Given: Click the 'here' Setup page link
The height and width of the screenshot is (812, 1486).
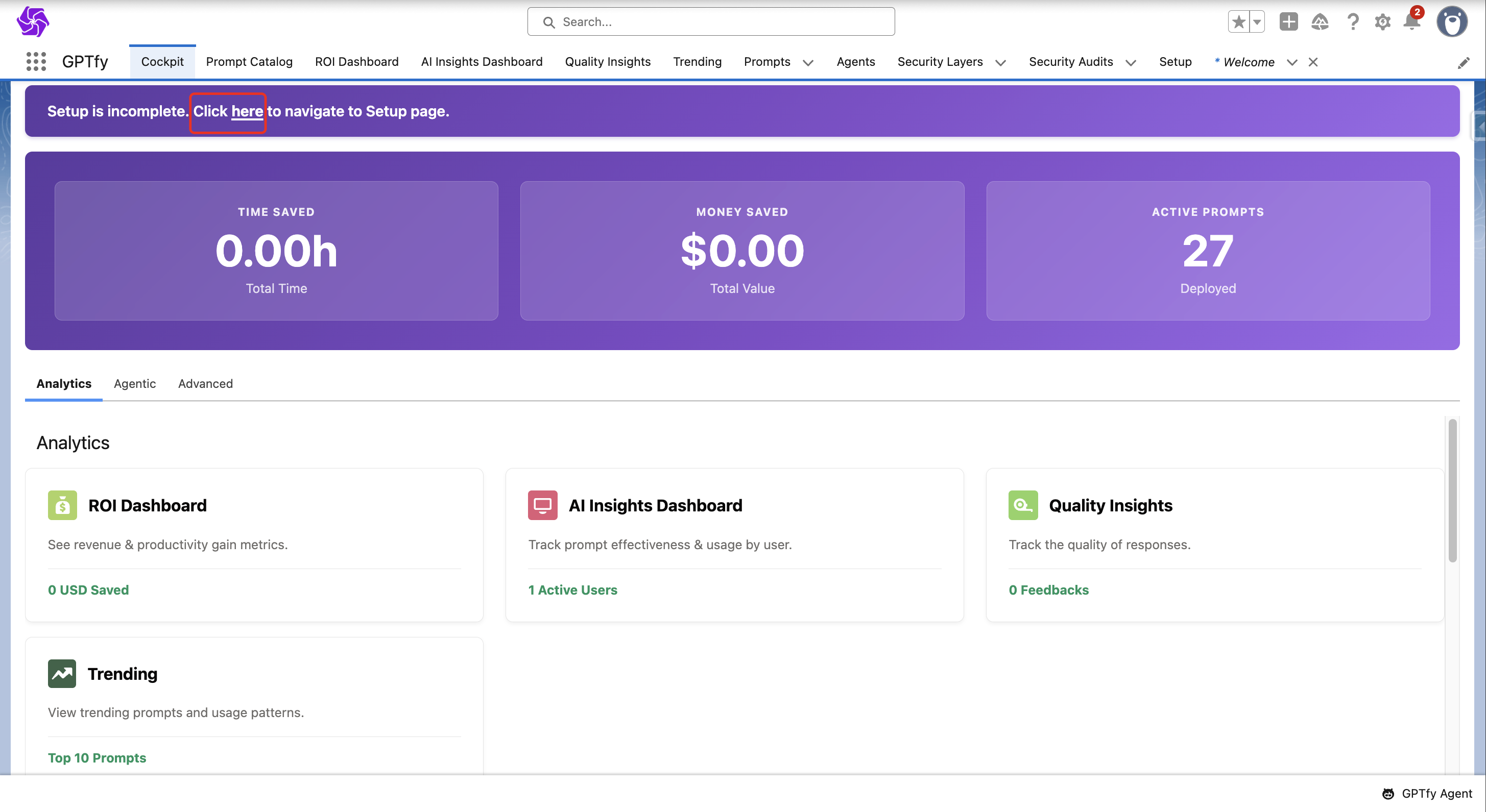Looking at the screenshot, I should point(247,111).
